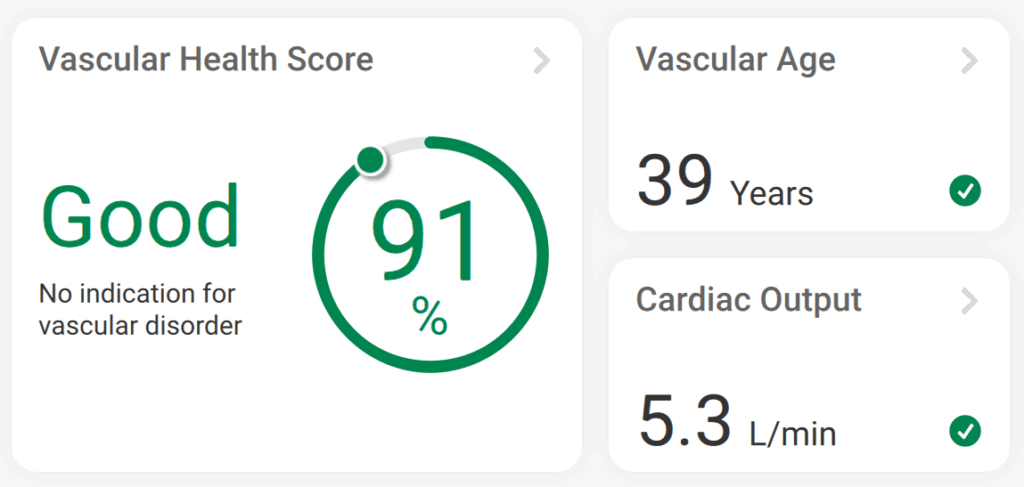Viewport: 1024px width, 487px height.
Task: Expand Vascular Health Score details chevron
Action: [541, 61]
